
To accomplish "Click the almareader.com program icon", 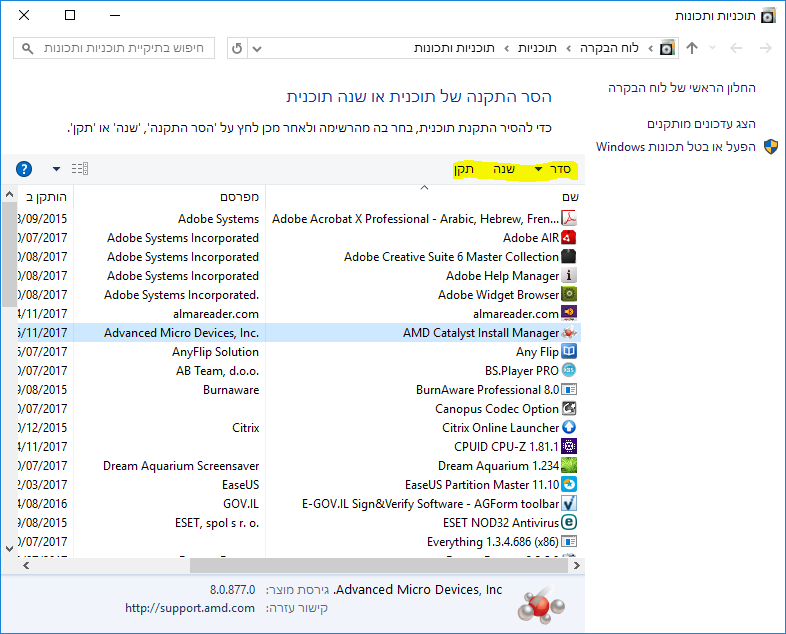I will (x=569, y=313).
